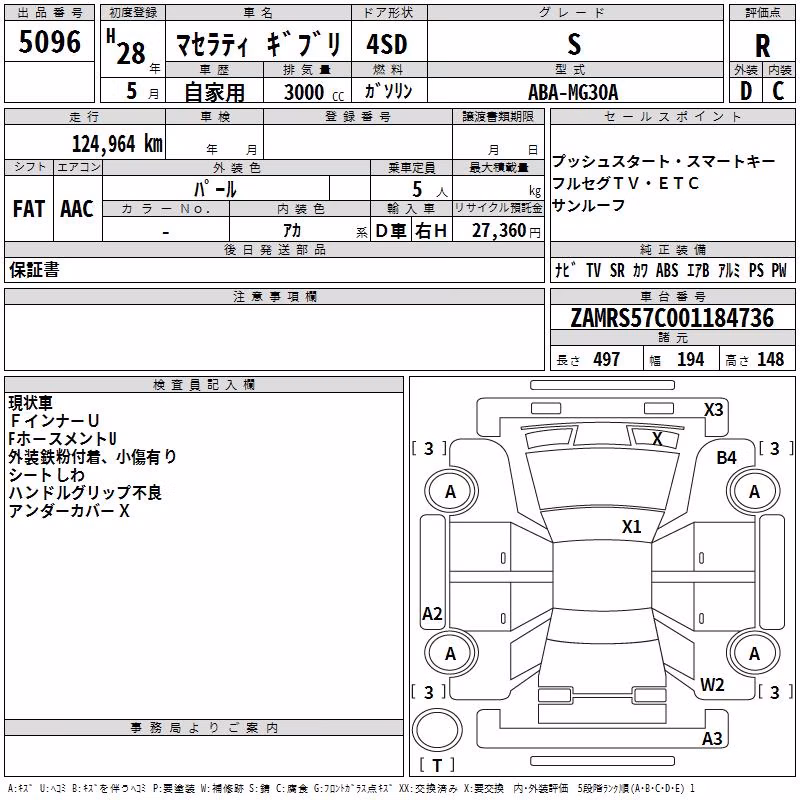This screenshot has height=800, width=800.
Task: Click model code ABA-MG30A
Action: [x=573, y=92]
